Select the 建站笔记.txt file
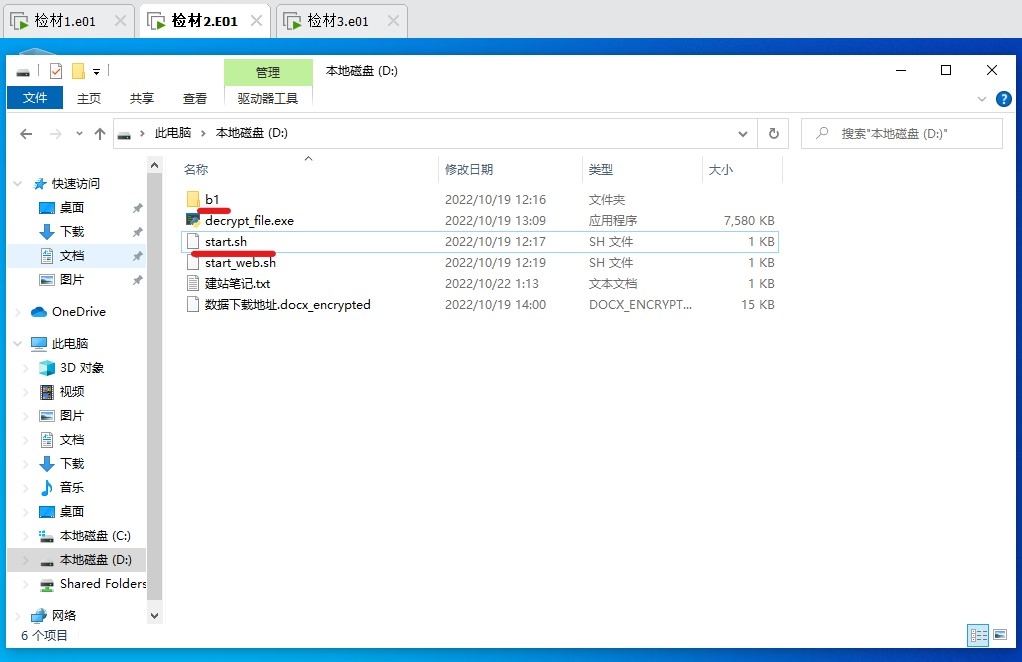1022x662 pixels. 237,283
